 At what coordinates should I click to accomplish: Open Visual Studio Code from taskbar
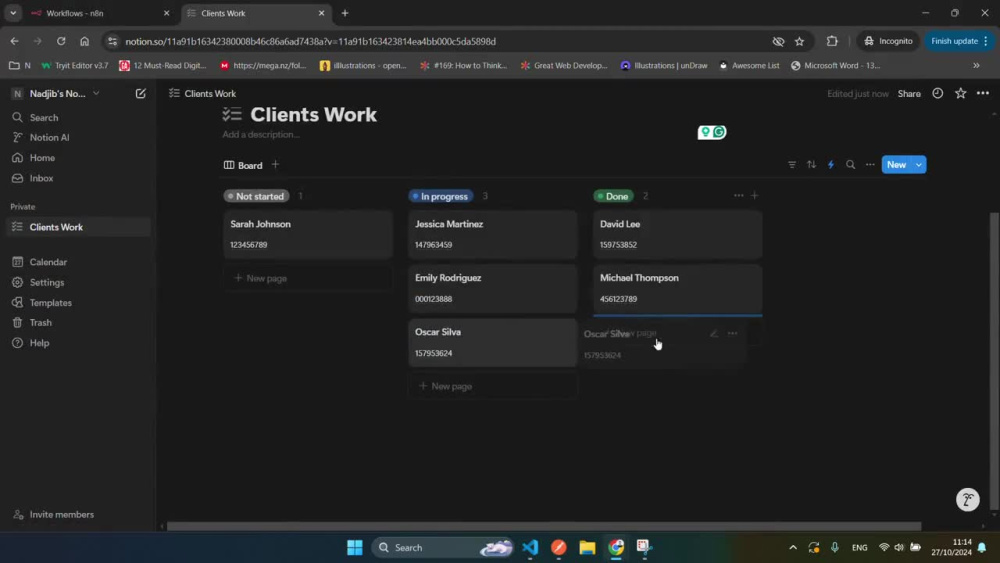tap(530, 547)
